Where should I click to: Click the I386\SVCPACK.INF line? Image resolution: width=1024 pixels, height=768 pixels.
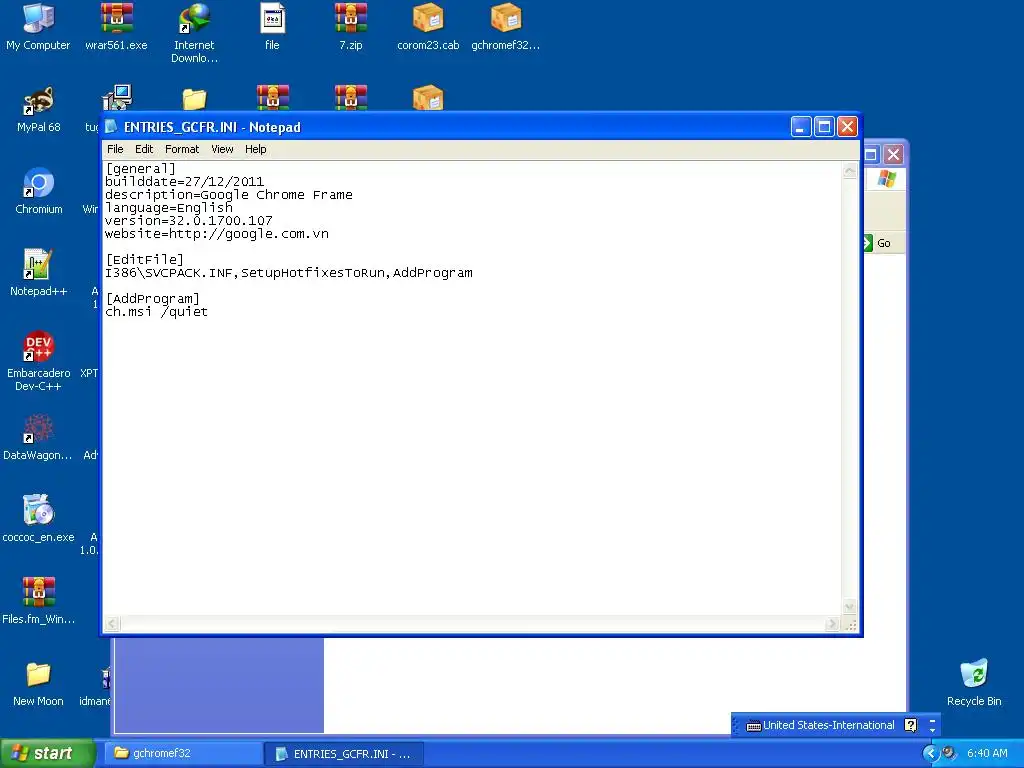[x=289, y=273]
